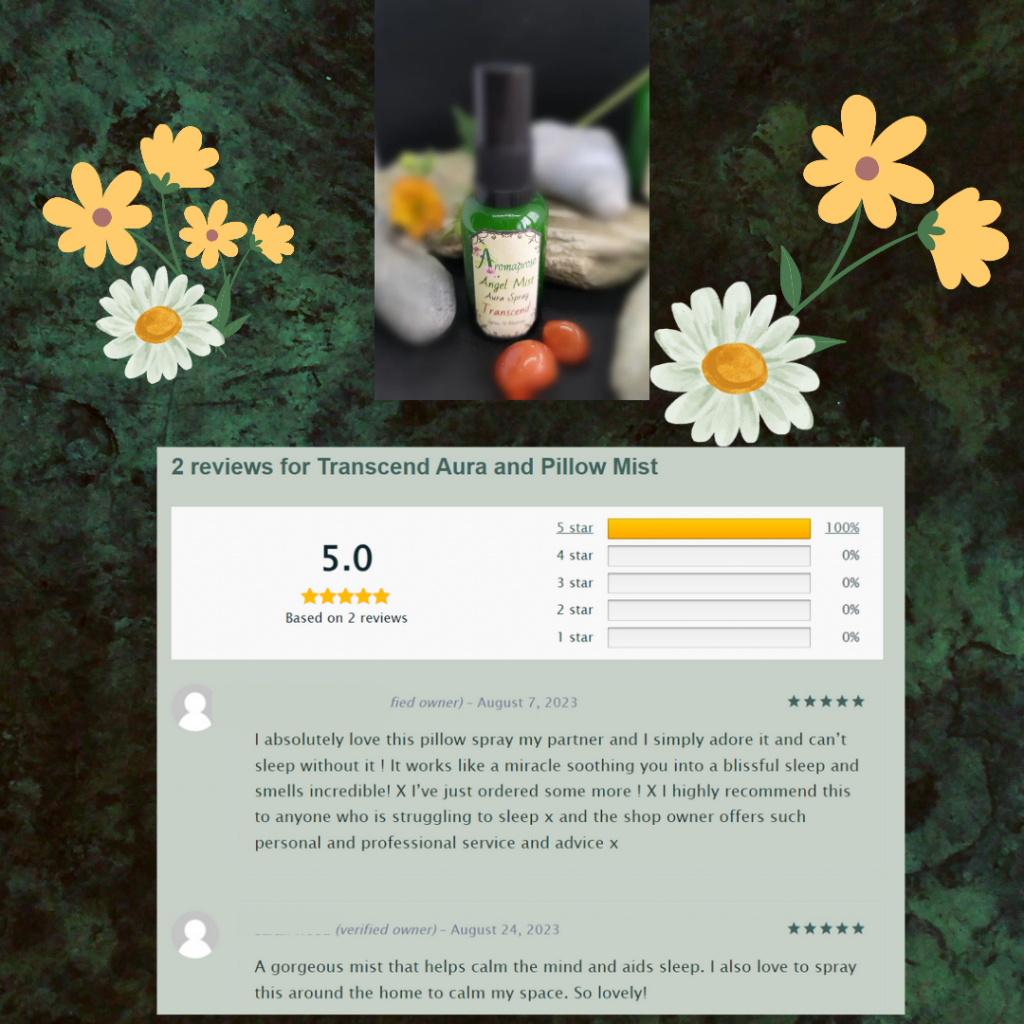Click the five-star rating on August 24 review
Viewport: 1024px width, 1024px height.
click(826, 928)
